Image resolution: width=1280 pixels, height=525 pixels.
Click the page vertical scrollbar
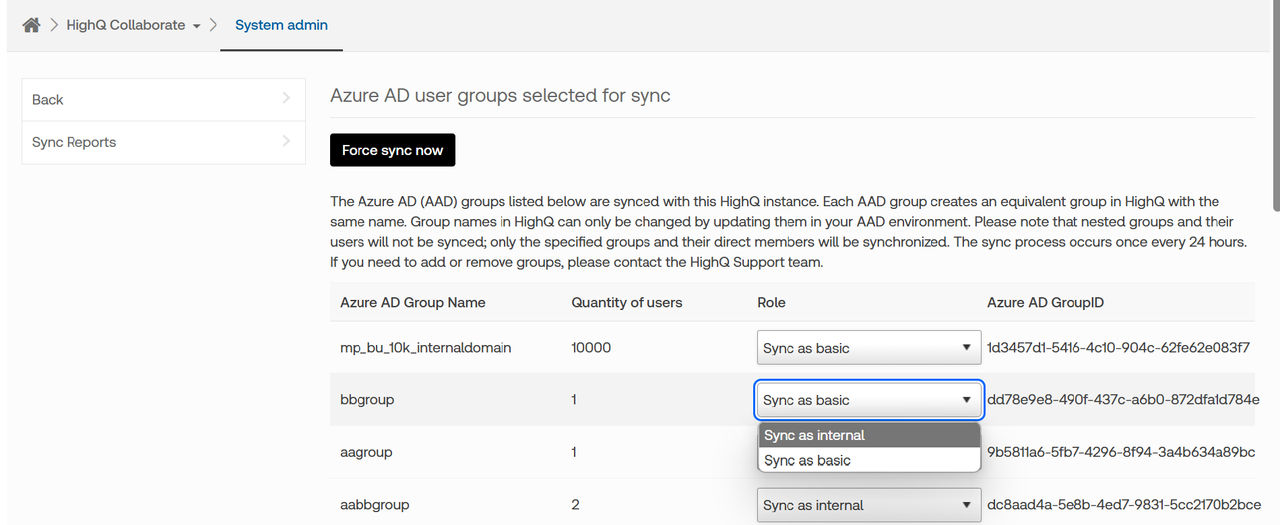[1275, 105]
